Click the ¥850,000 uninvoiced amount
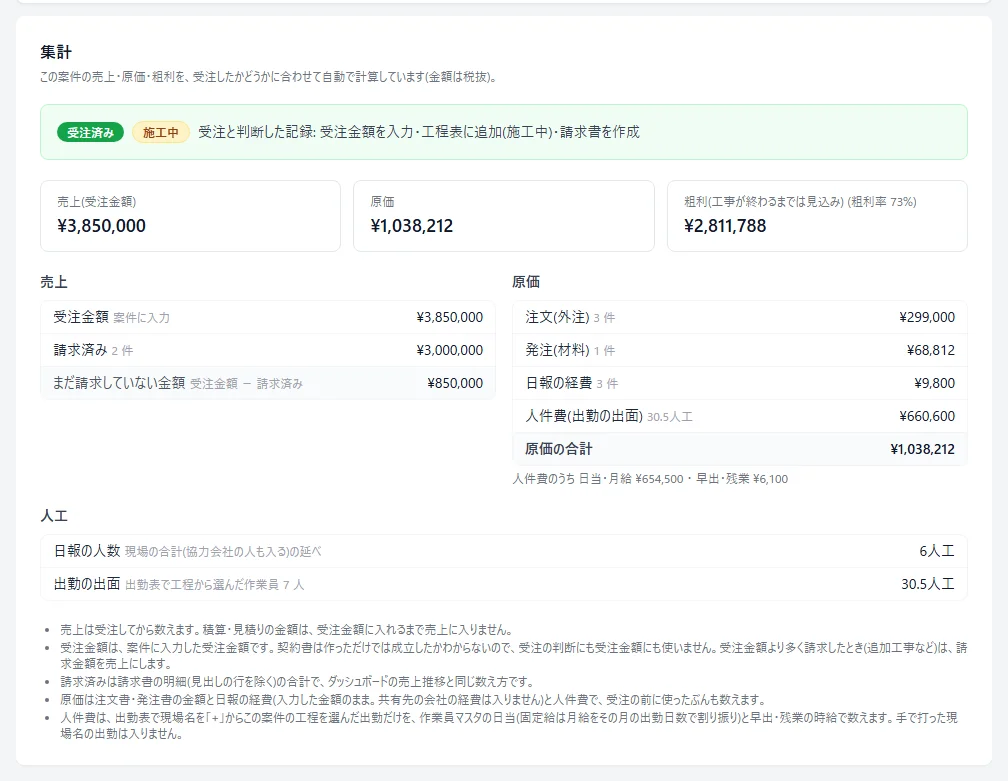The height and width of the screenshot is (781, 1008). (x=455, y=383)
